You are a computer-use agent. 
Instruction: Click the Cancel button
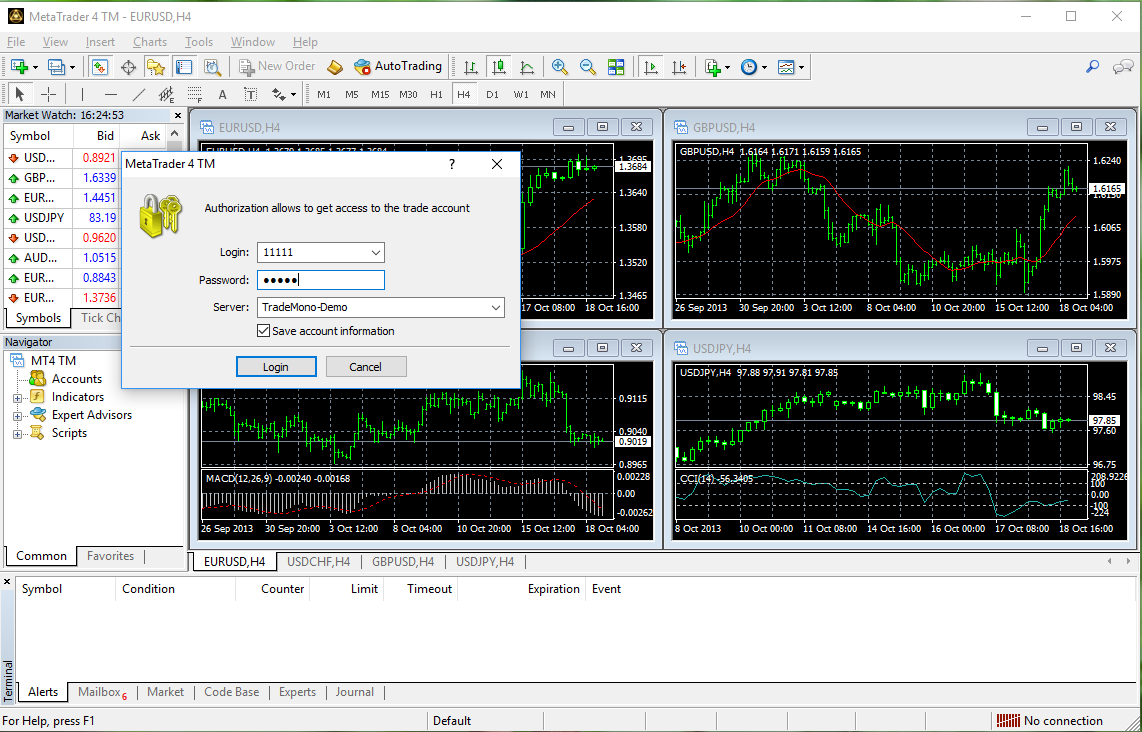point(366,367)
